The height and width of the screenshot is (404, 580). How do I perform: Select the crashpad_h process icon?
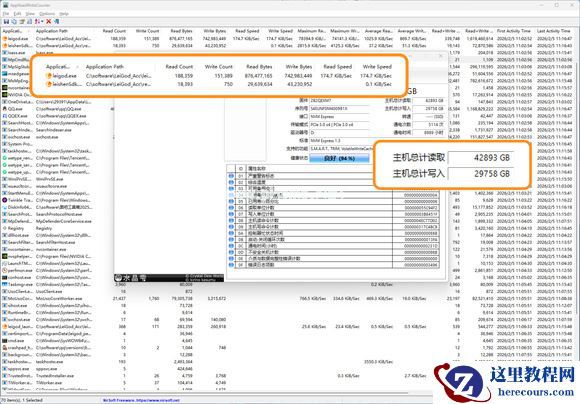coord(5,347)
